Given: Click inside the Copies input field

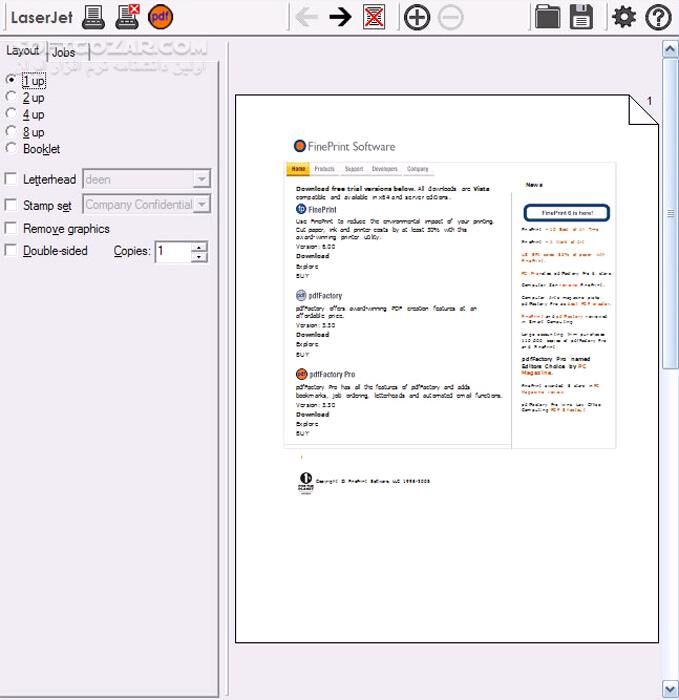Looking at the screenshot, I should tap(172, 251).
